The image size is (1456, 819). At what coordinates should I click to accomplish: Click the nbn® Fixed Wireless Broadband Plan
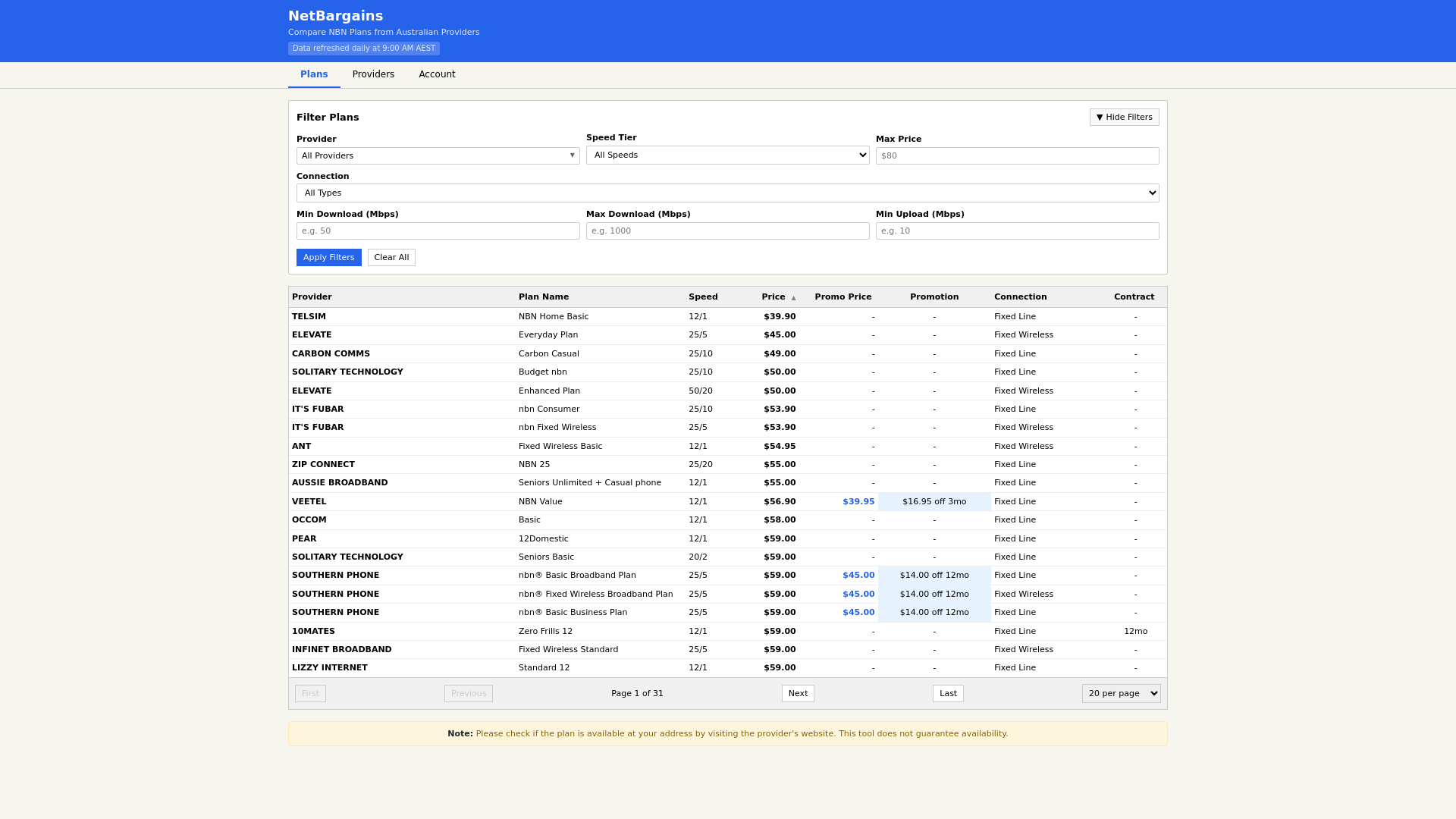595,595
